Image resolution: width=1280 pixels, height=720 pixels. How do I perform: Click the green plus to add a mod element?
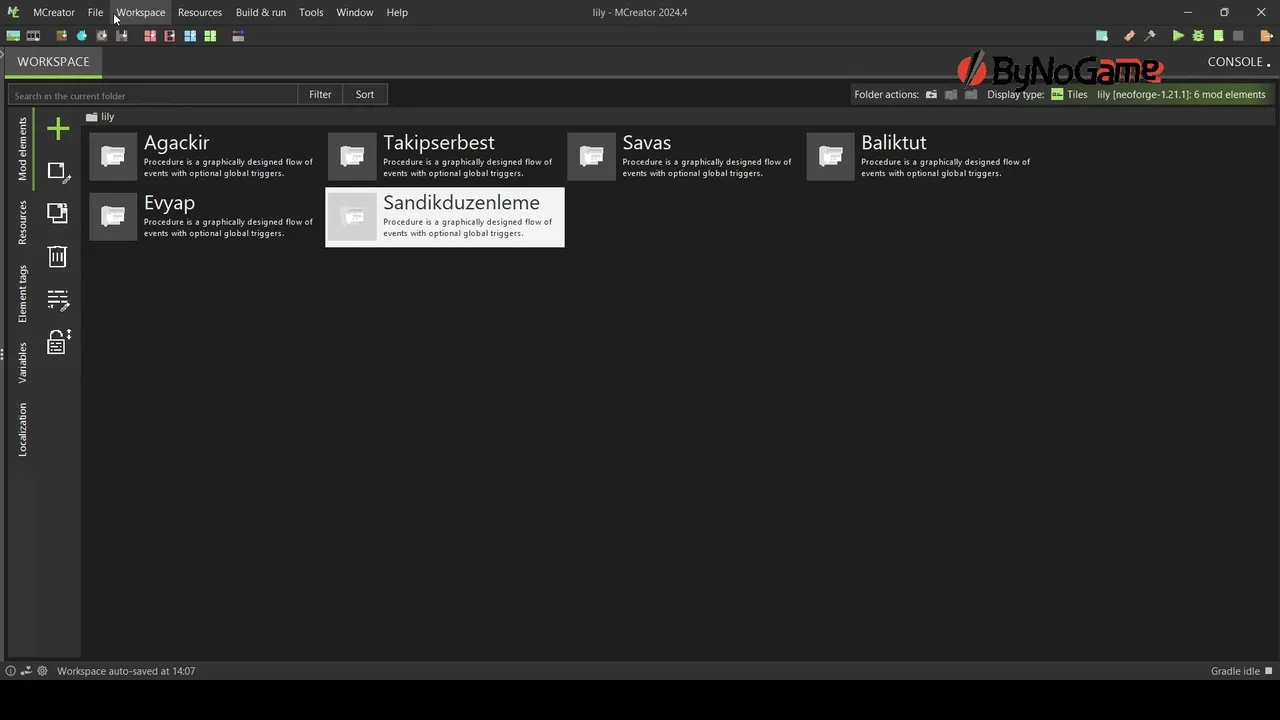tap(58, 129)
